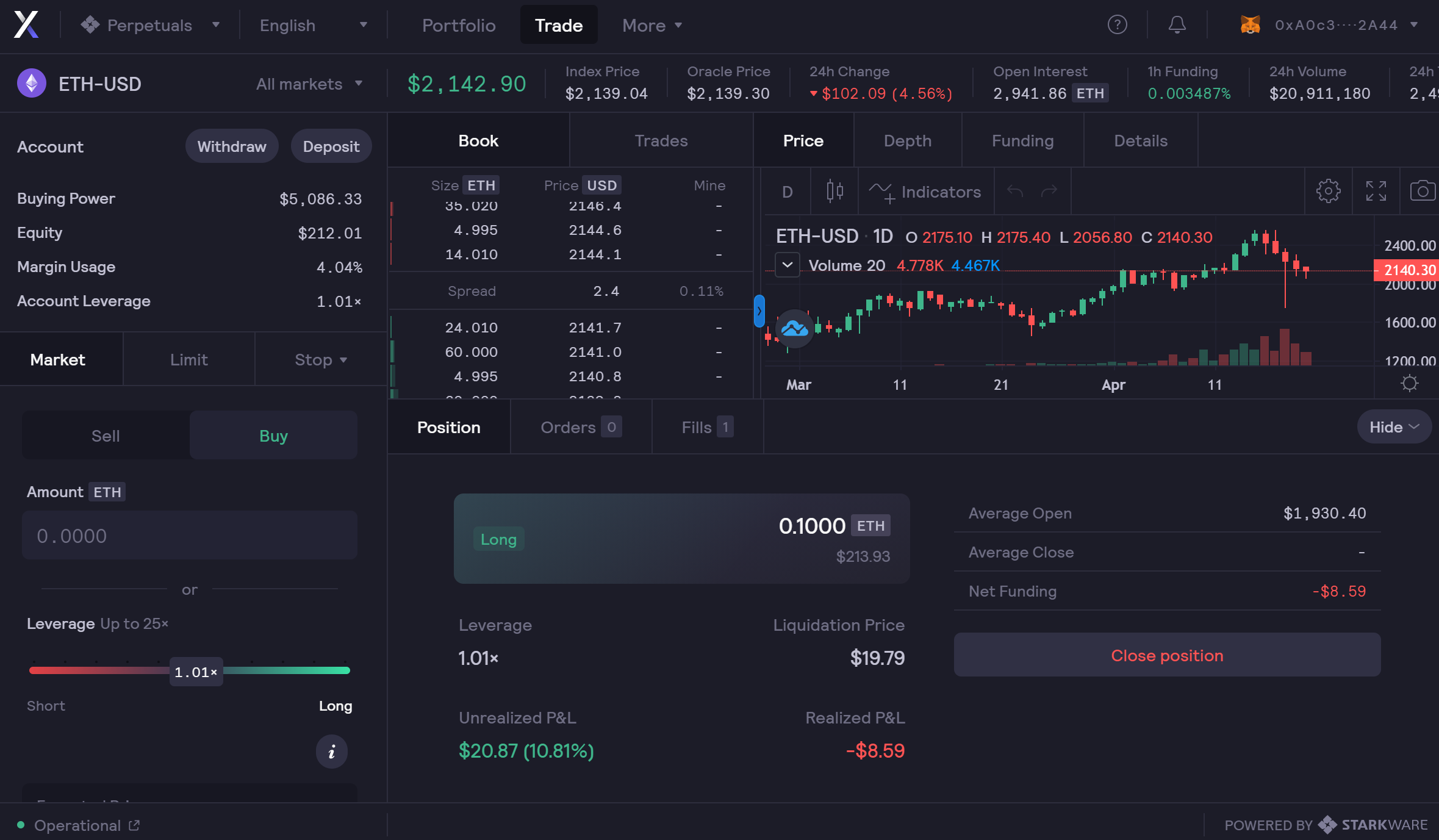Open the Stop order type dropdown

point(321,359)
